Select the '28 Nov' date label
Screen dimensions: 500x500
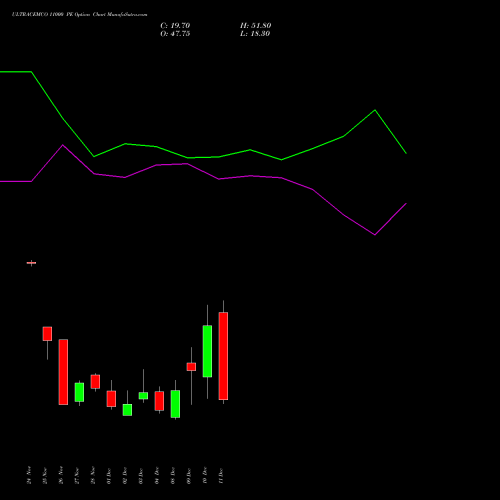tap(93, 475)
